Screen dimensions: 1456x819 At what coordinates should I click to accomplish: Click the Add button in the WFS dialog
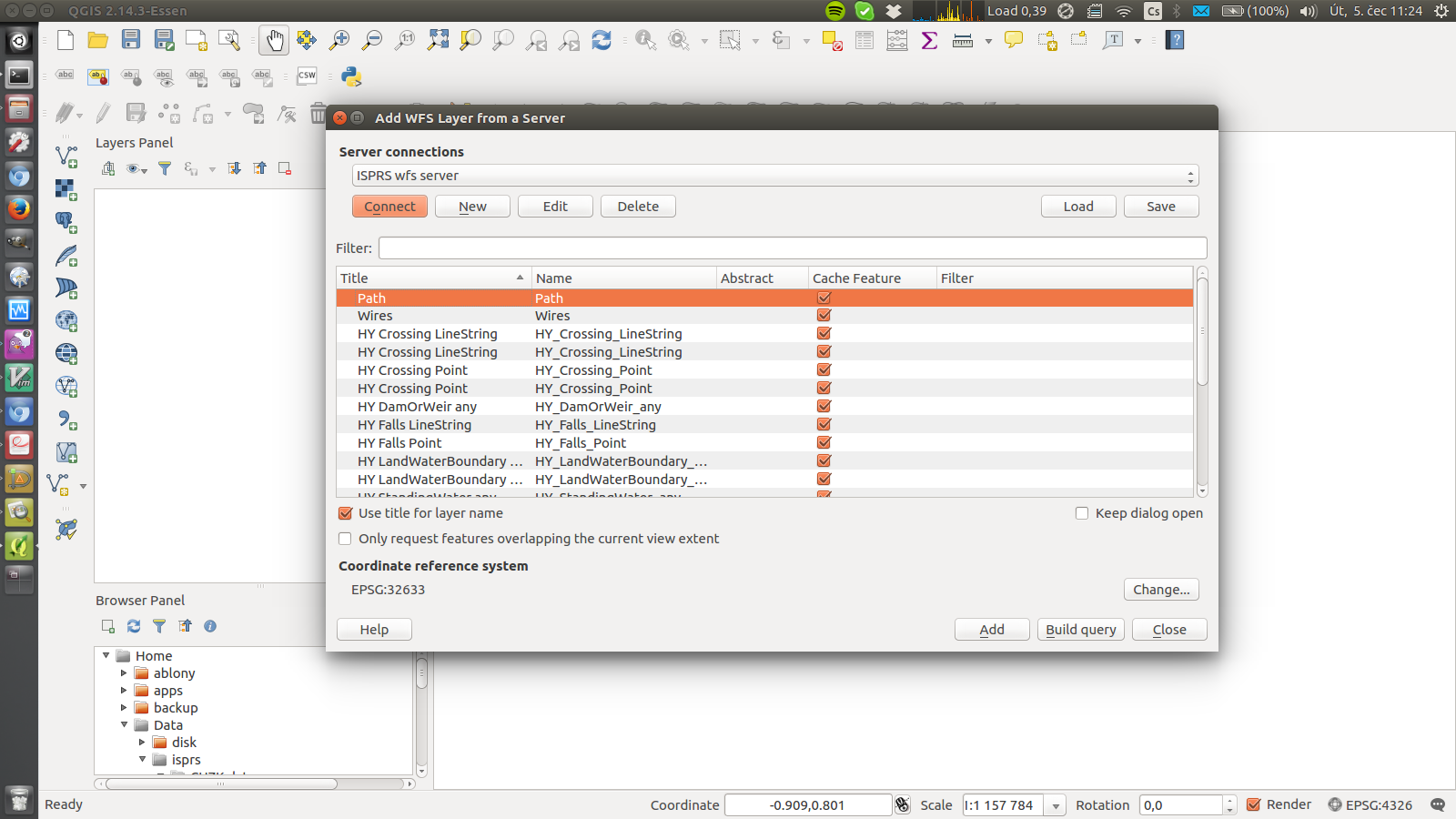tap(992, 630)
